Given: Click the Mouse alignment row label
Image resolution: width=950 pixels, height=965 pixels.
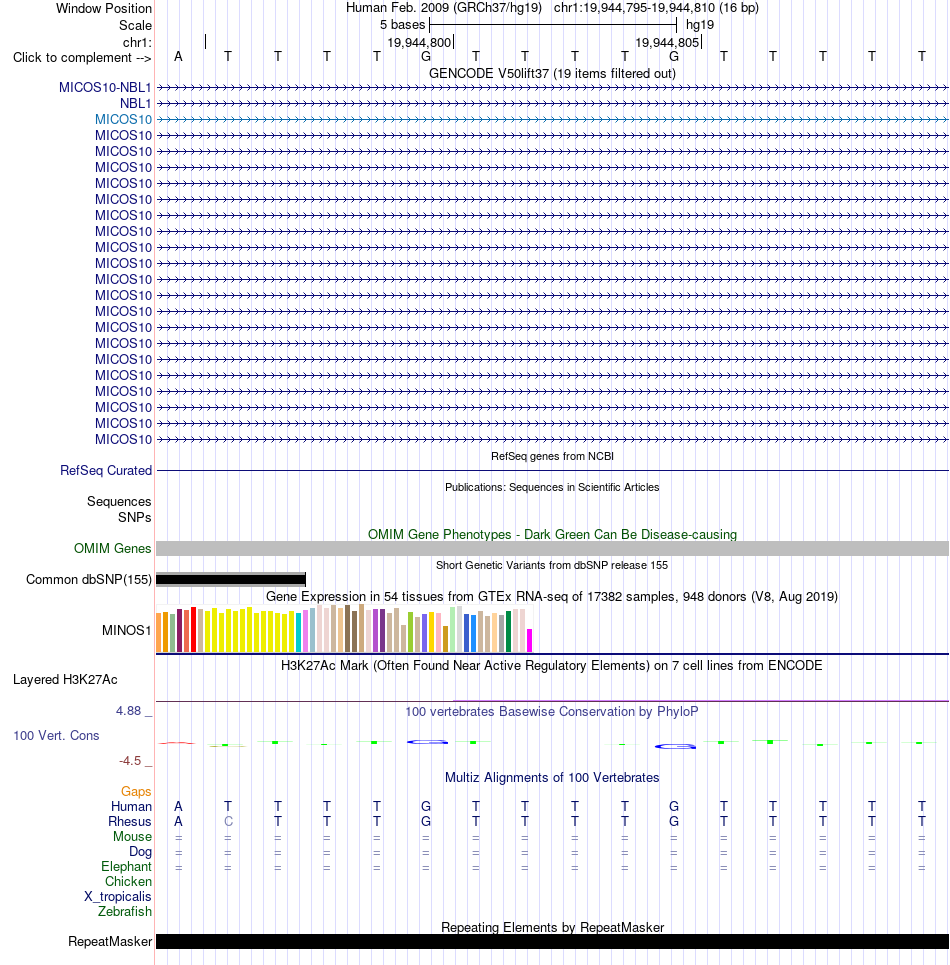Looking at the screenshot, I should [132, 836].
